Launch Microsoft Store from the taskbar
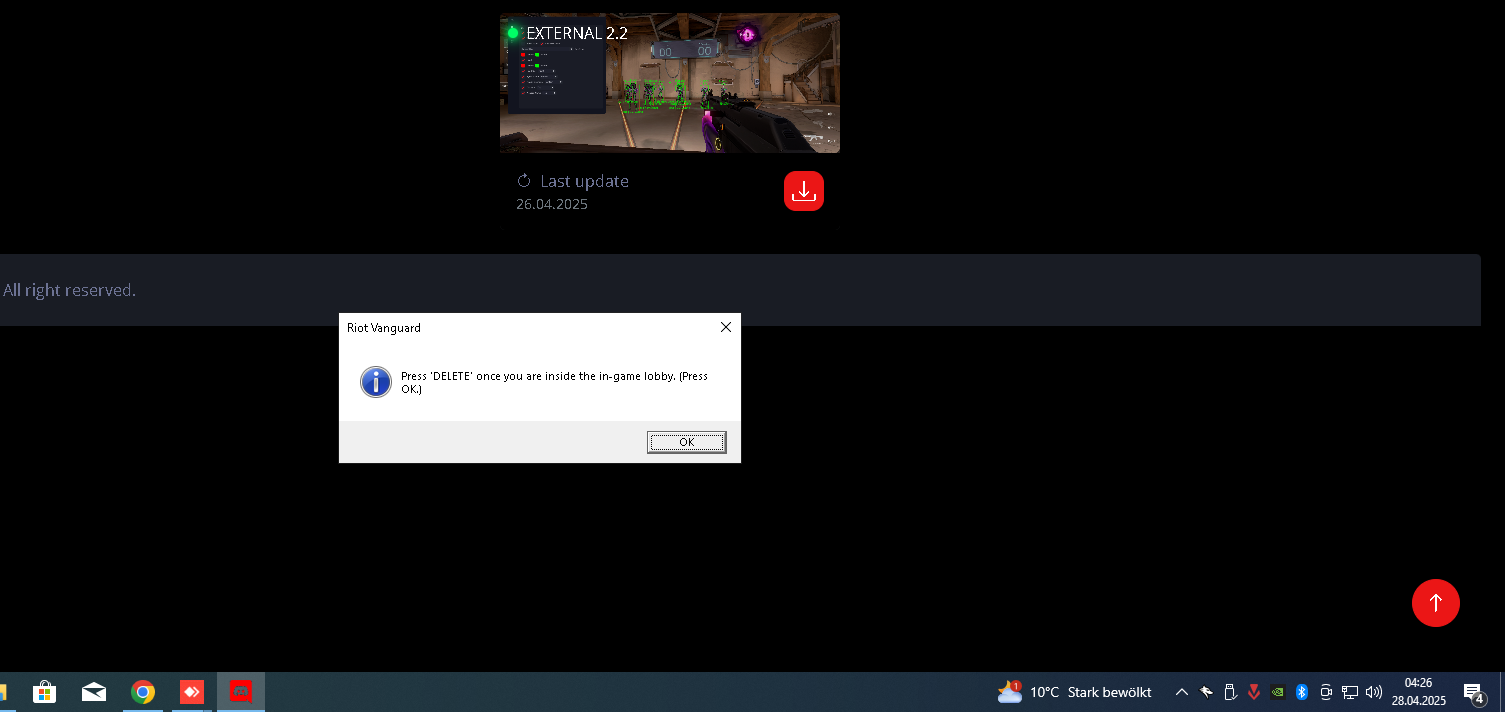 click(44, 692)
